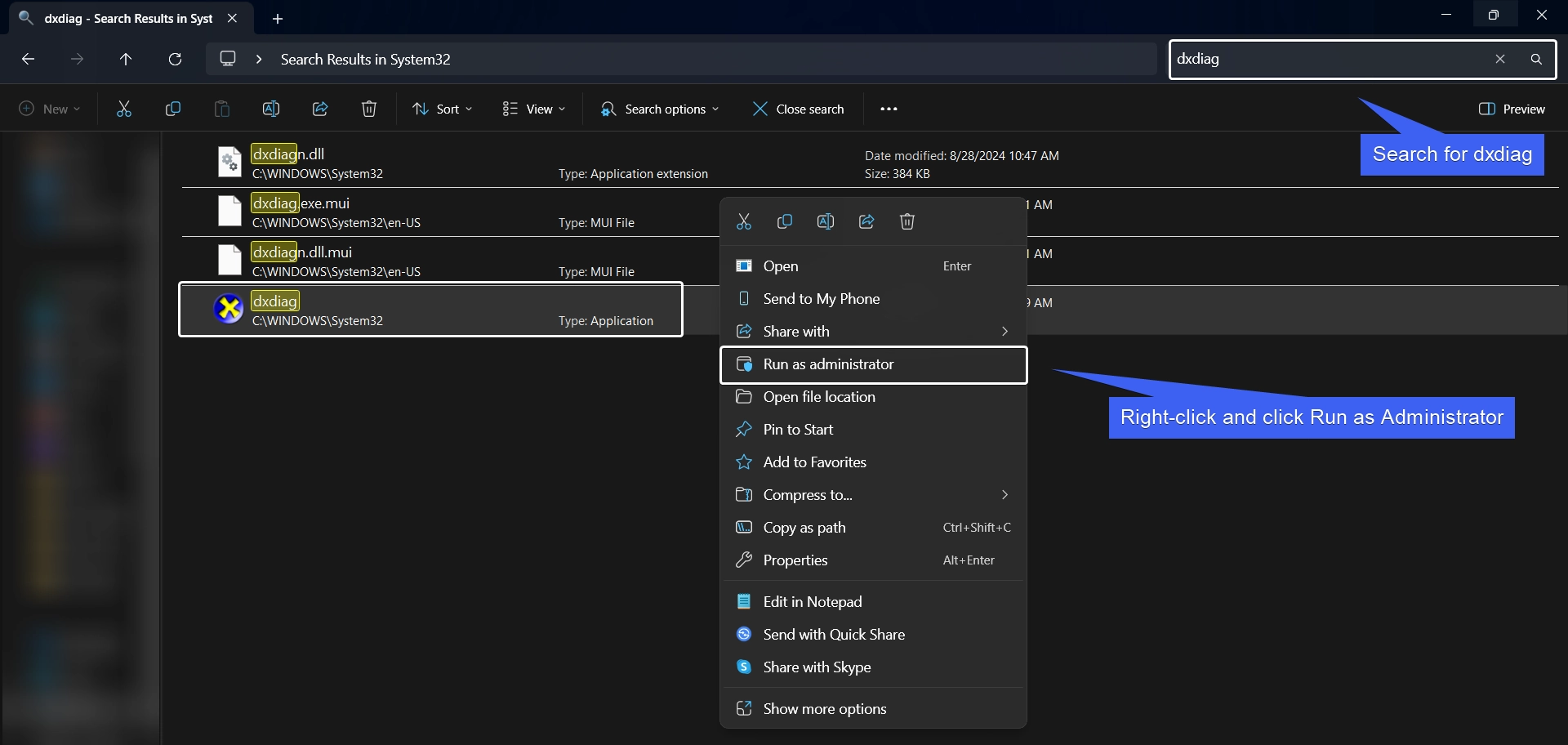Choose Open file location

point(873,397)
